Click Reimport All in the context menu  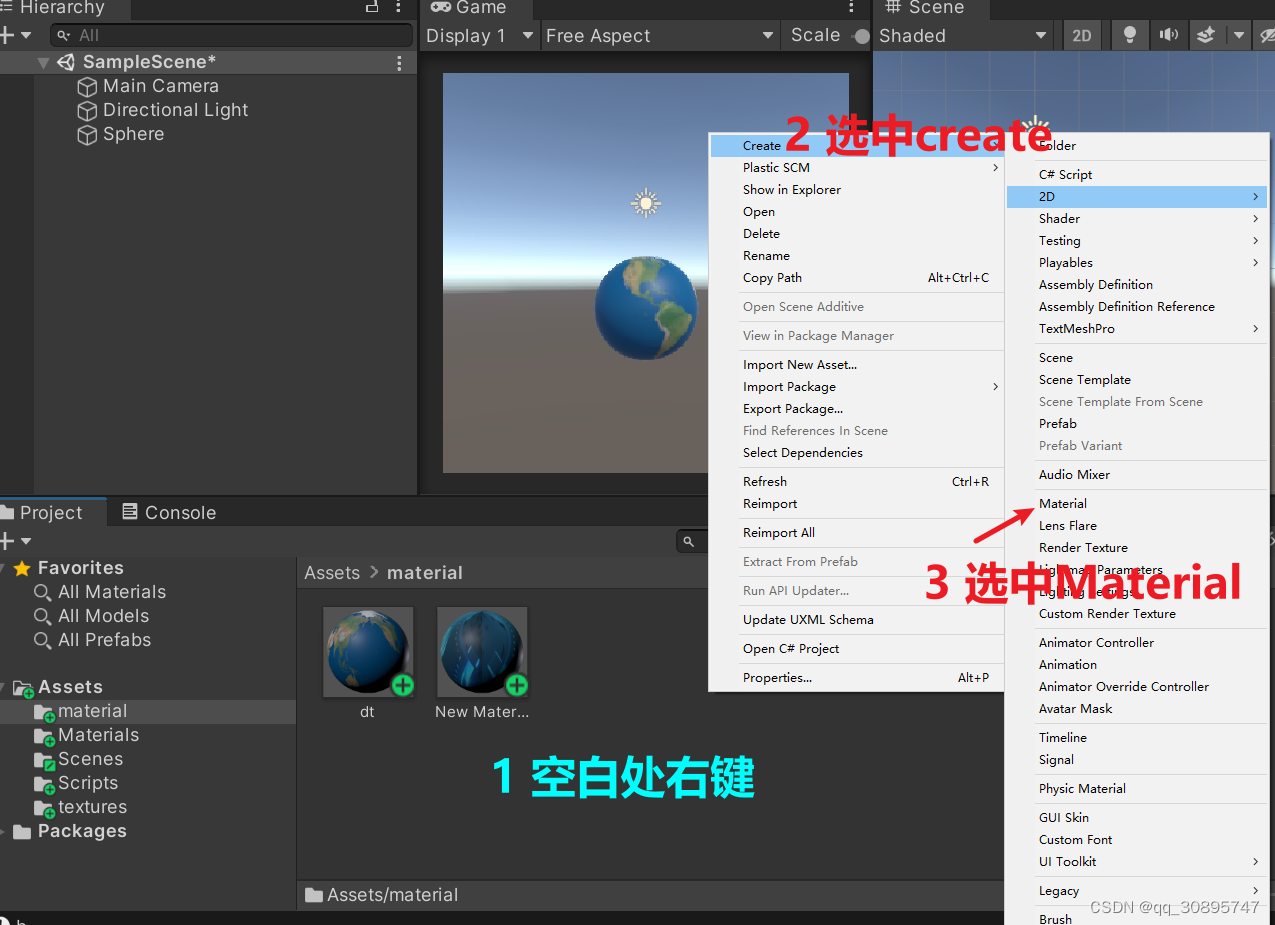(x=781, y=532)
